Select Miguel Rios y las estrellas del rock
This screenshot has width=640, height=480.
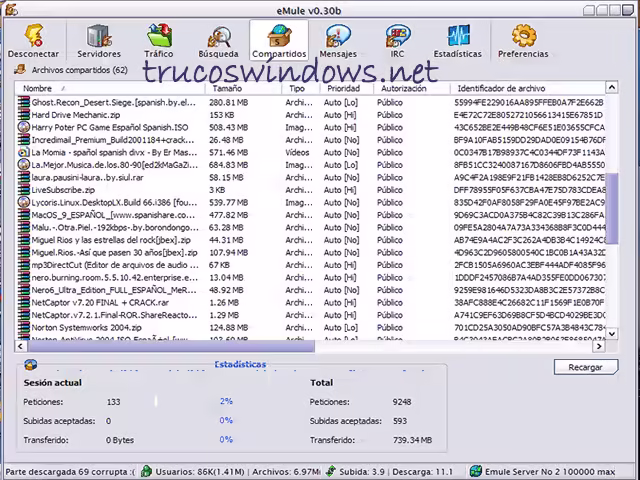(312, 240)
